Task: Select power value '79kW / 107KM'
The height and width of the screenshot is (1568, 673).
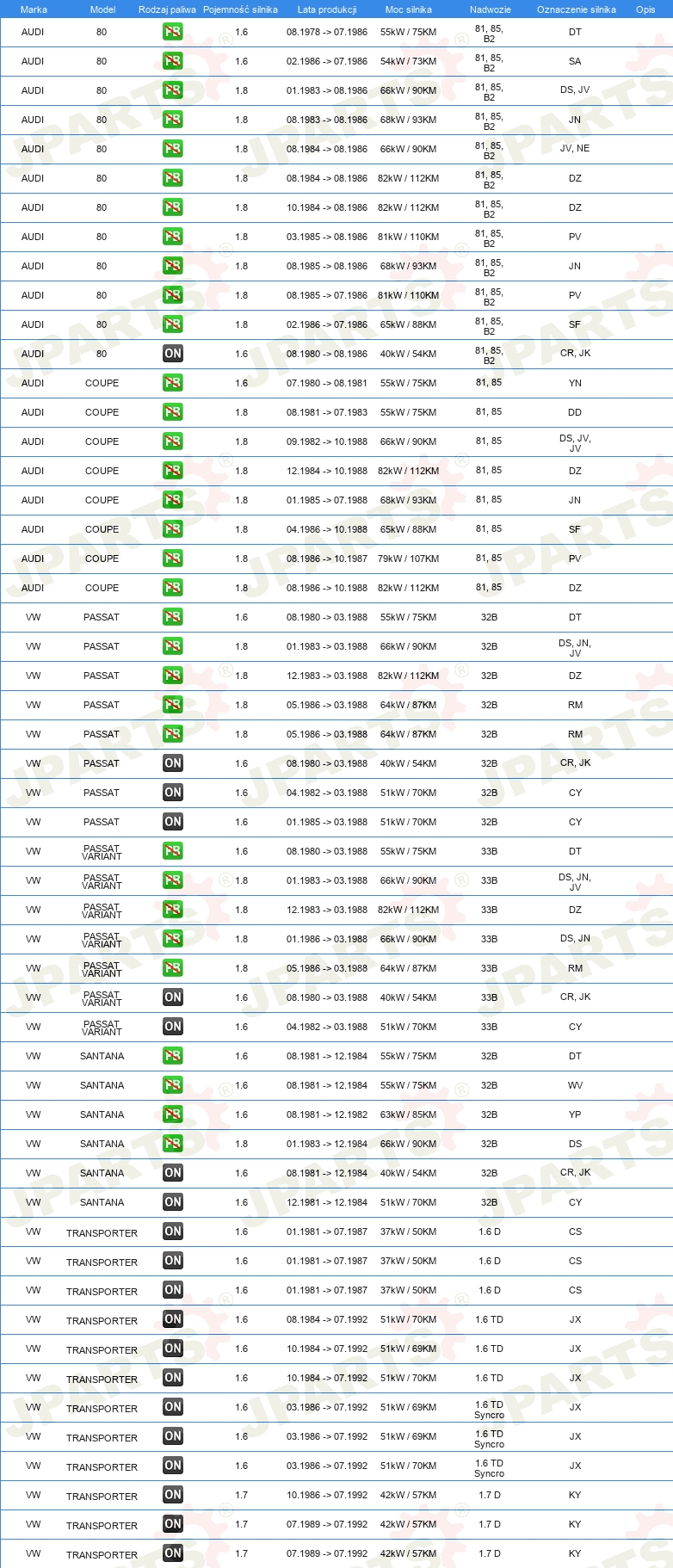Action: click(409, 559)
